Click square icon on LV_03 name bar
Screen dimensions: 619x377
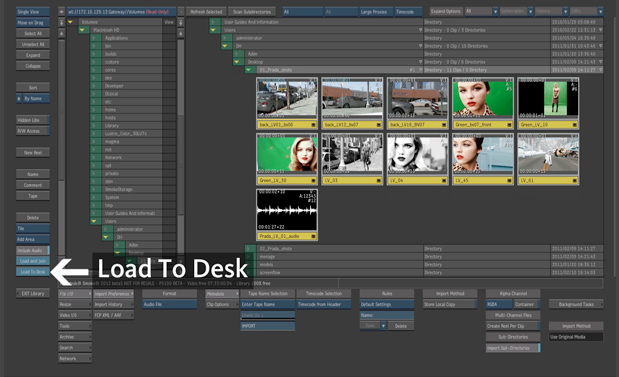[x=379, y=180]
